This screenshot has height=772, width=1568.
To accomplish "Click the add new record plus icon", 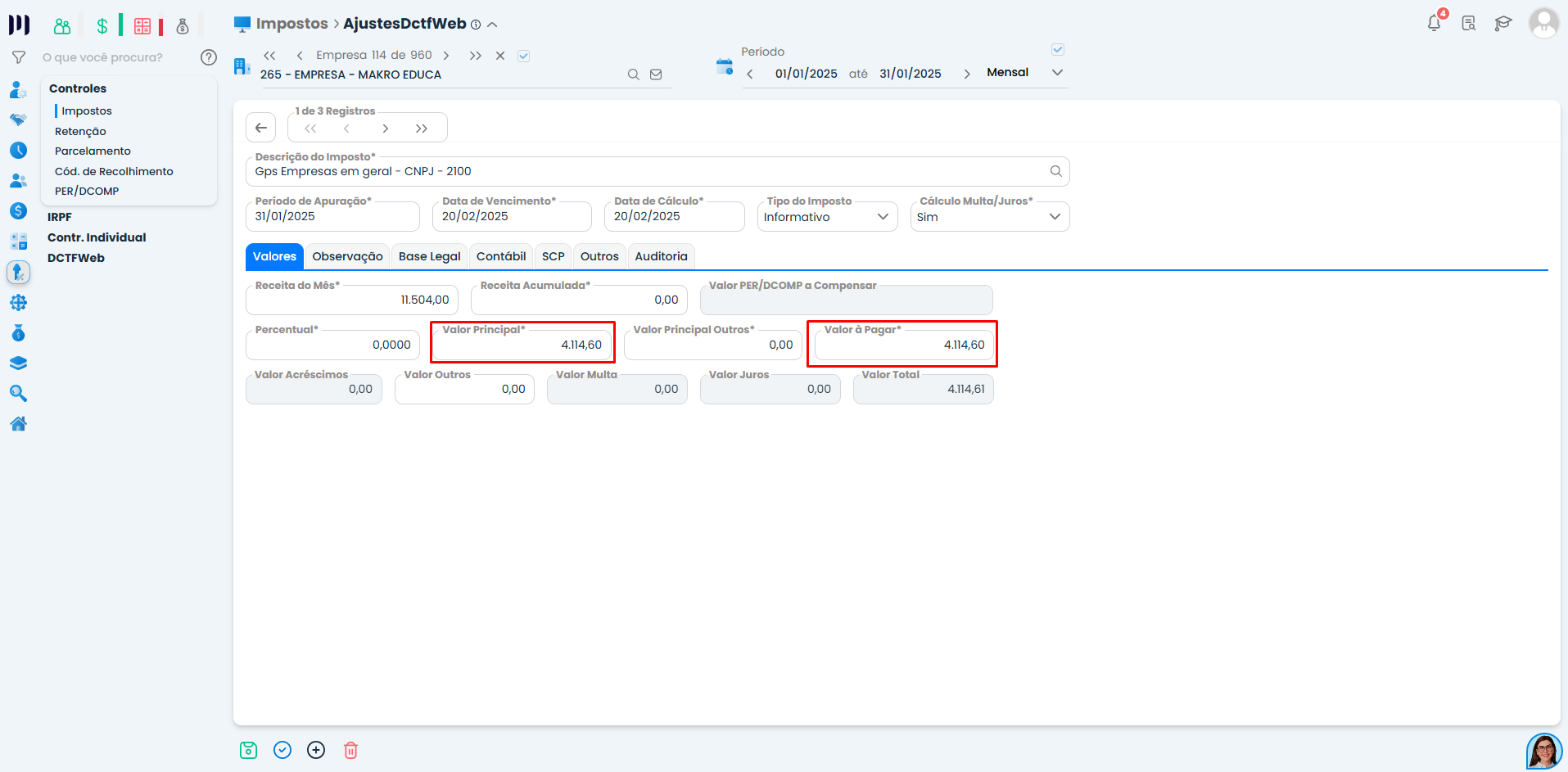I will pos(316,750).
